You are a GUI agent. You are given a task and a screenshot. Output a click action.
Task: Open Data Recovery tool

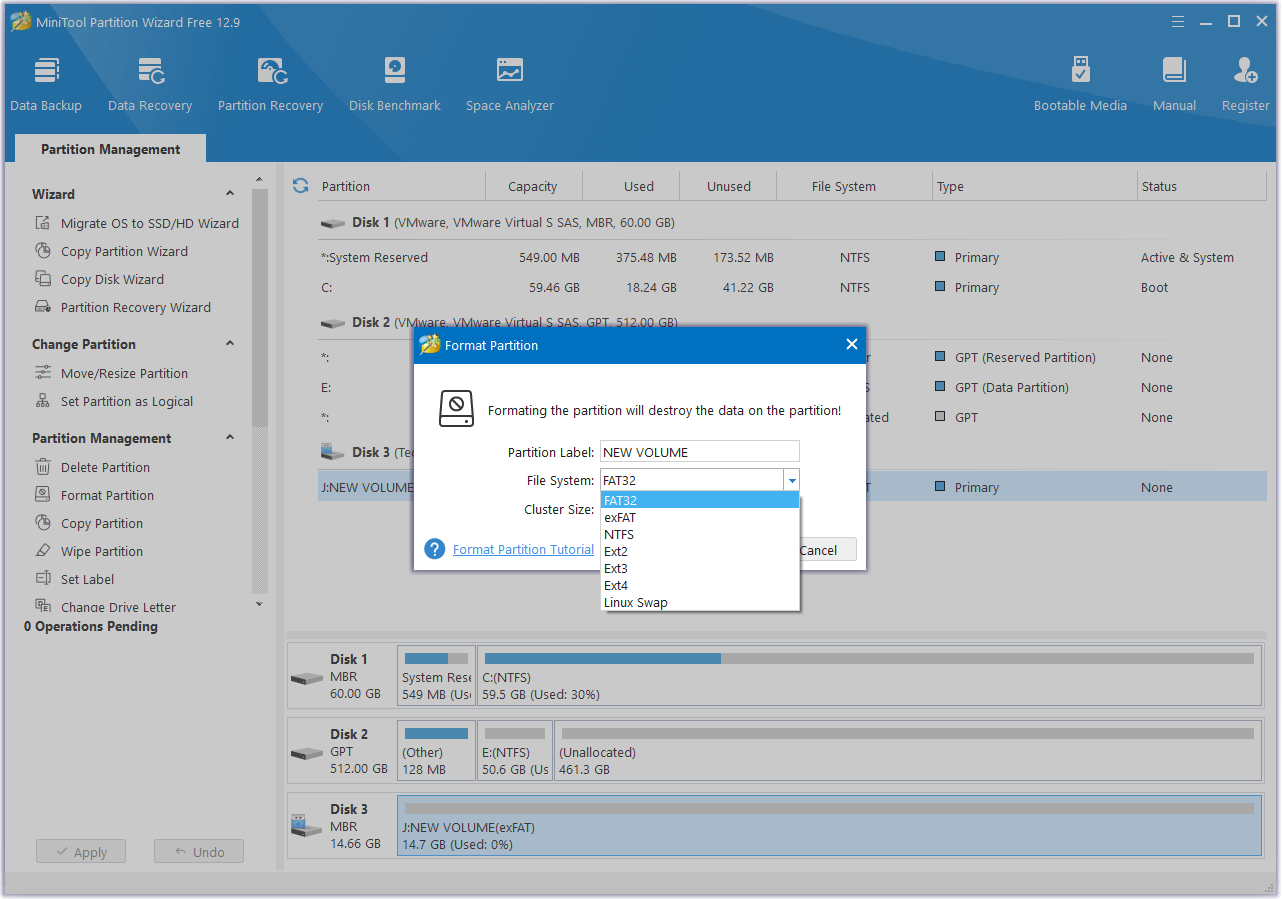[150, 84]
